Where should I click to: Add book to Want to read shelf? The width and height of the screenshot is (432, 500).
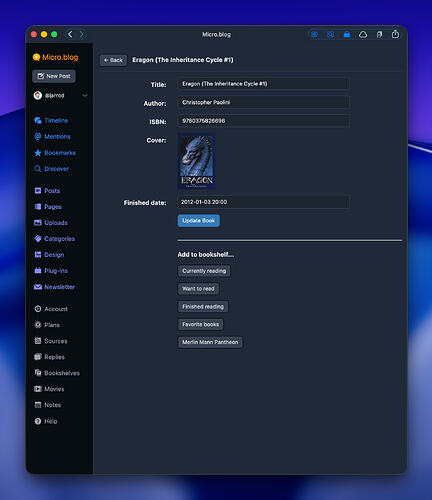coord(198,289)
